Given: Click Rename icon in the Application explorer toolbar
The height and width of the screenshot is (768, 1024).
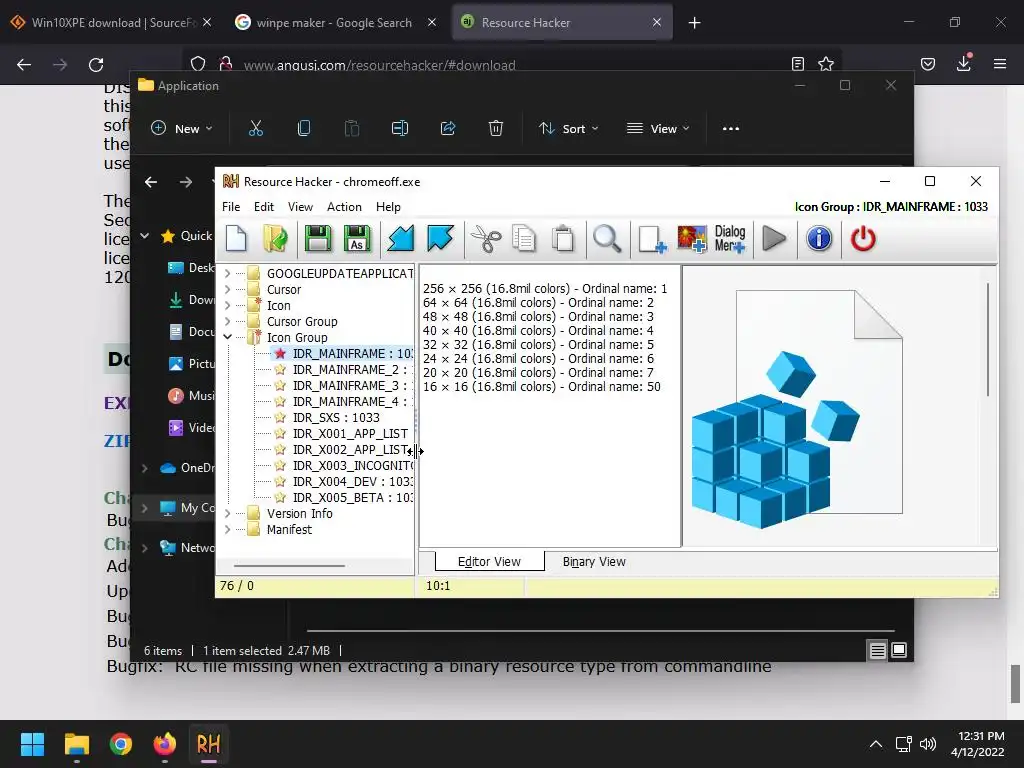Looking at the screenshot, I should point(400,129).
